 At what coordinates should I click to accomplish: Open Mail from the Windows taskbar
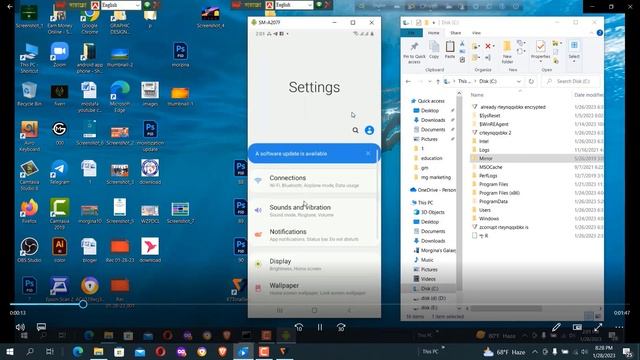(x=140, y=351)
